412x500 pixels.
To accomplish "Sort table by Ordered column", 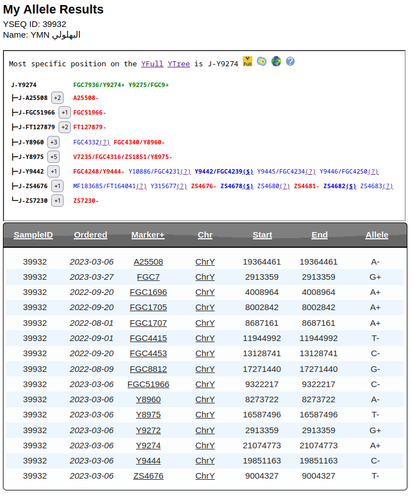I will pyautogui.click(x=91, y=235).
